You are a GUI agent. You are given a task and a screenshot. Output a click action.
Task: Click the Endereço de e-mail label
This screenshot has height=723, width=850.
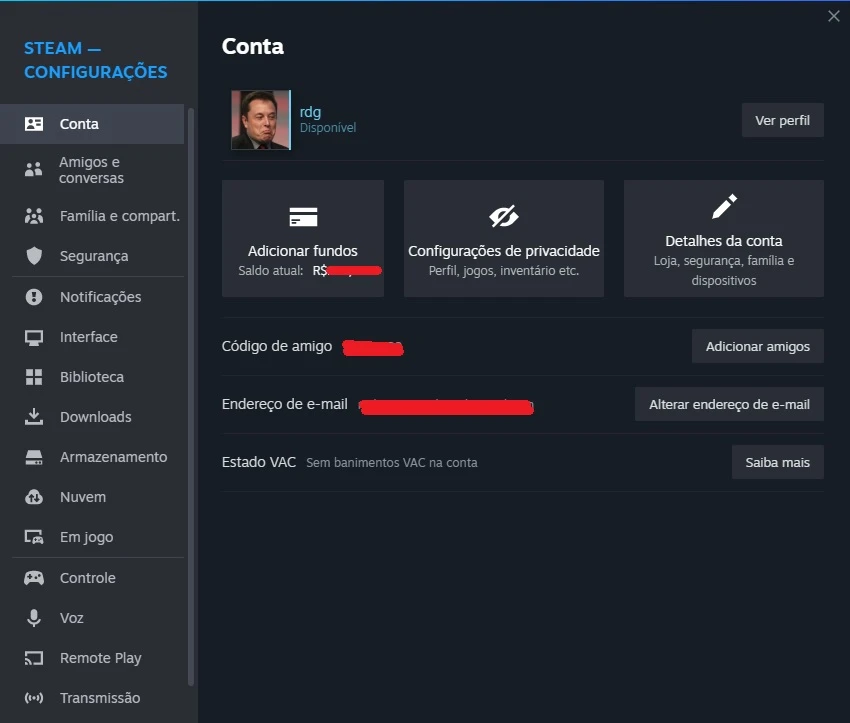coord(285,404)
